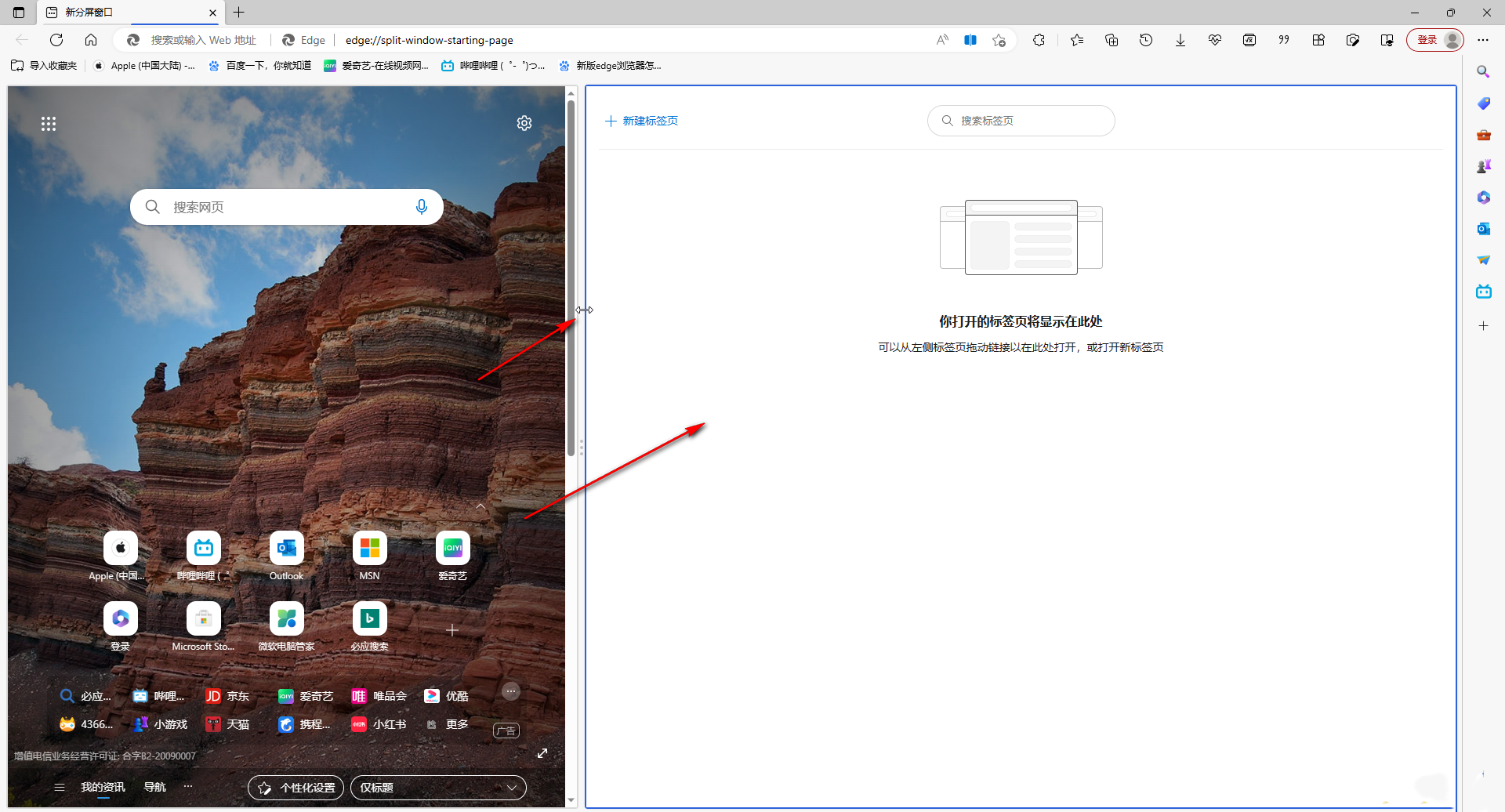
Task: Open feed hamburger menu
Action: pyautogui.click(x=60, y=787)
